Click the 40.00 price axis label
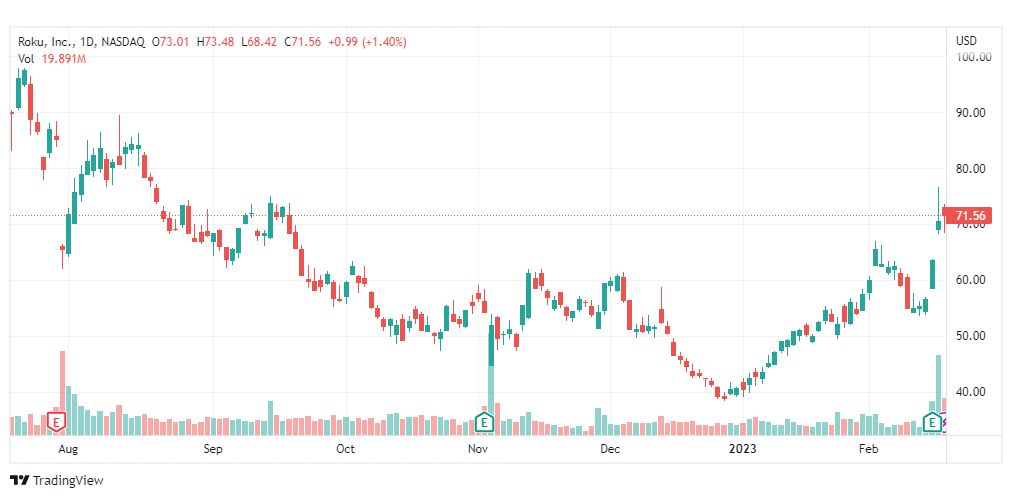The width and height of the screenshot is (1012, 498). [x=971, y=392]
